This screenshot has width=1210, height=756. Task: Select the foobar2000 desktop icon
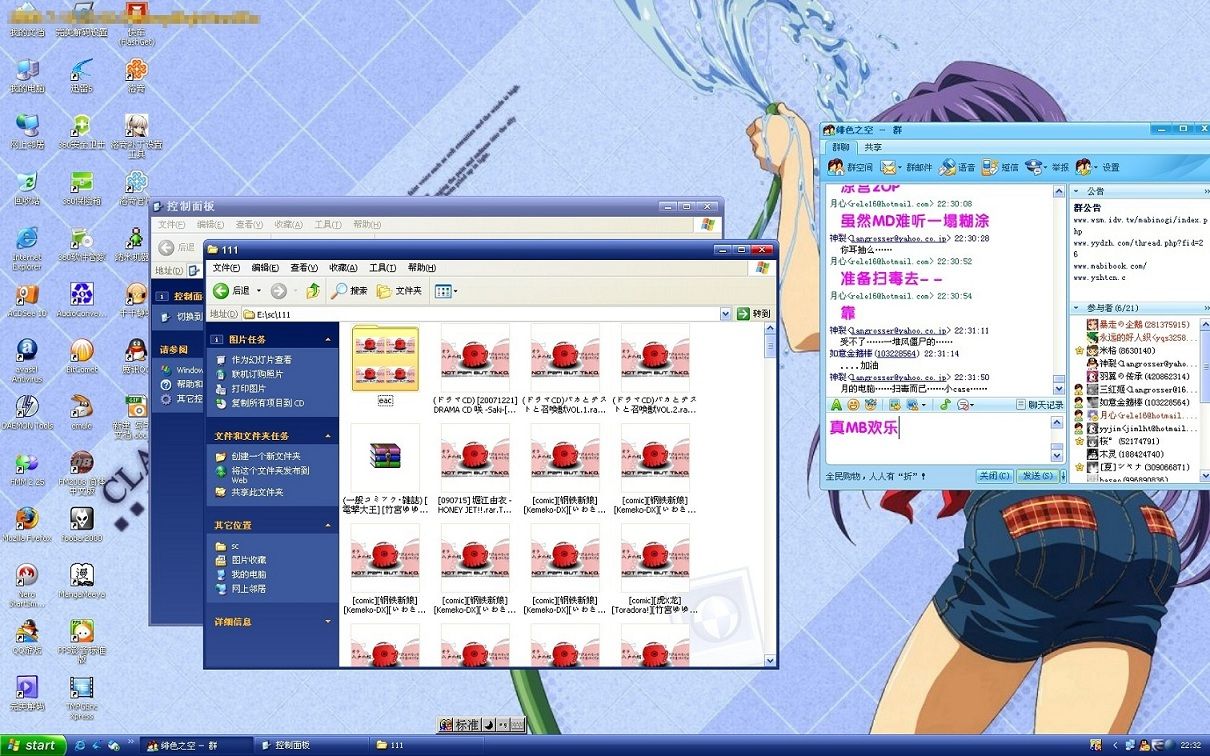tap(82, 524)
